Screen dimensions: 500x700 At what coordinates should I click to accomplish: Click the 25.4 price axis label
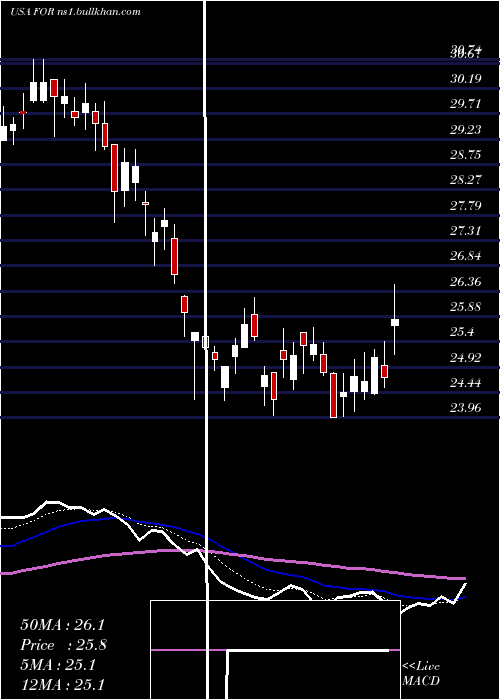(462, 332)
